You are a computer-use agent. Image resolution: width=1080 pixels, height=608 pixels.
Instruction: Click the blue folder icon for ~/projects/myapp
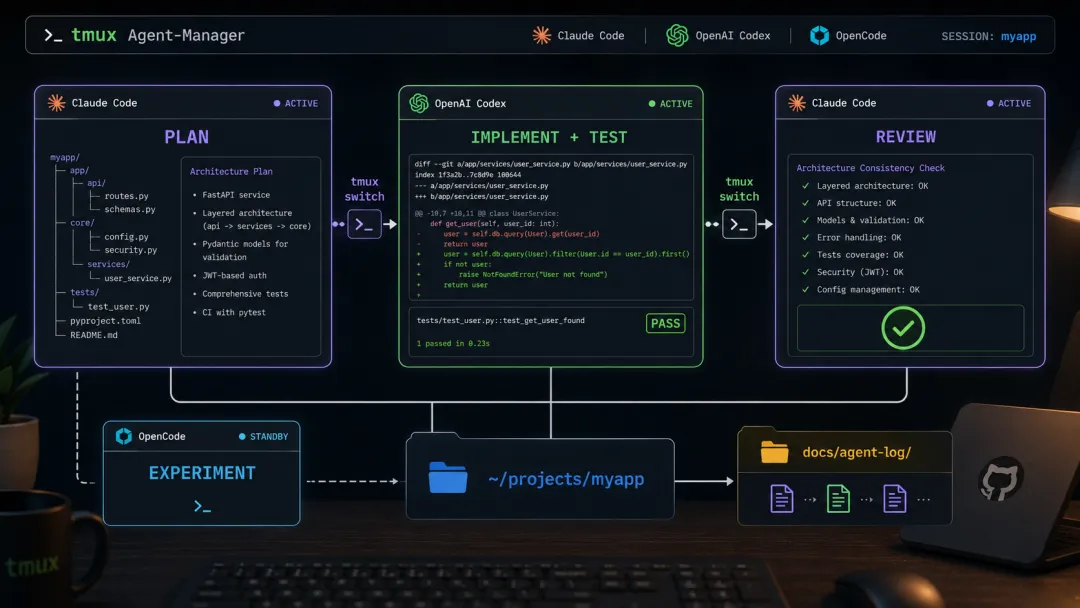click(448, 478)
